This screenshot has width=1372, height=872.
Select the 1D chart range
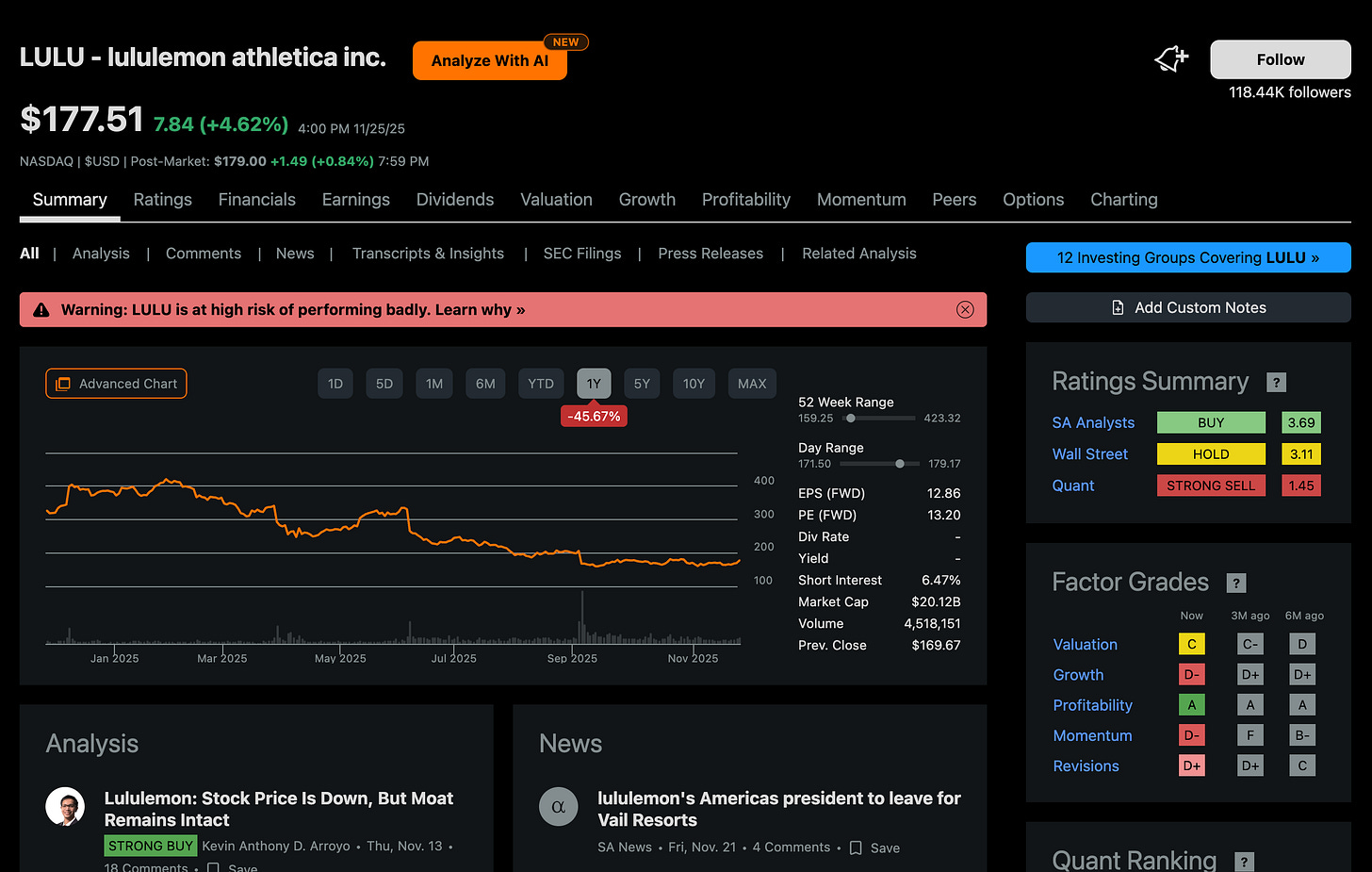(335, 384)
